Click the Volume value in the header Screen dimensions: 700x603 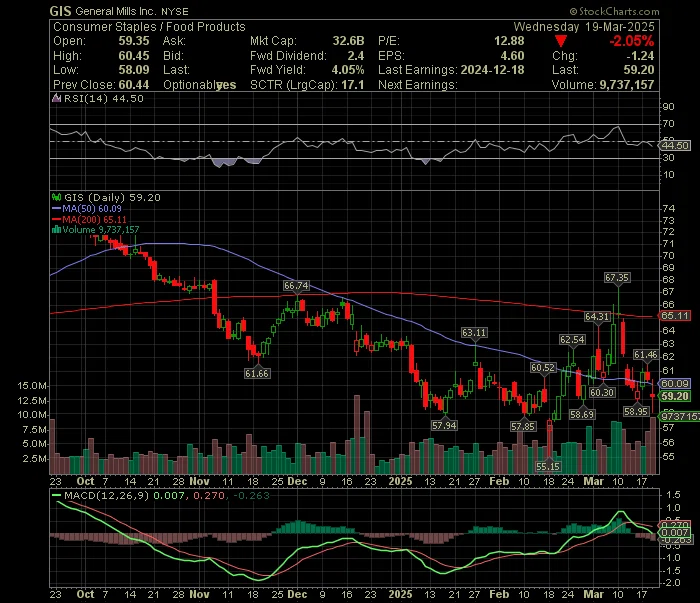pos(627,85)
